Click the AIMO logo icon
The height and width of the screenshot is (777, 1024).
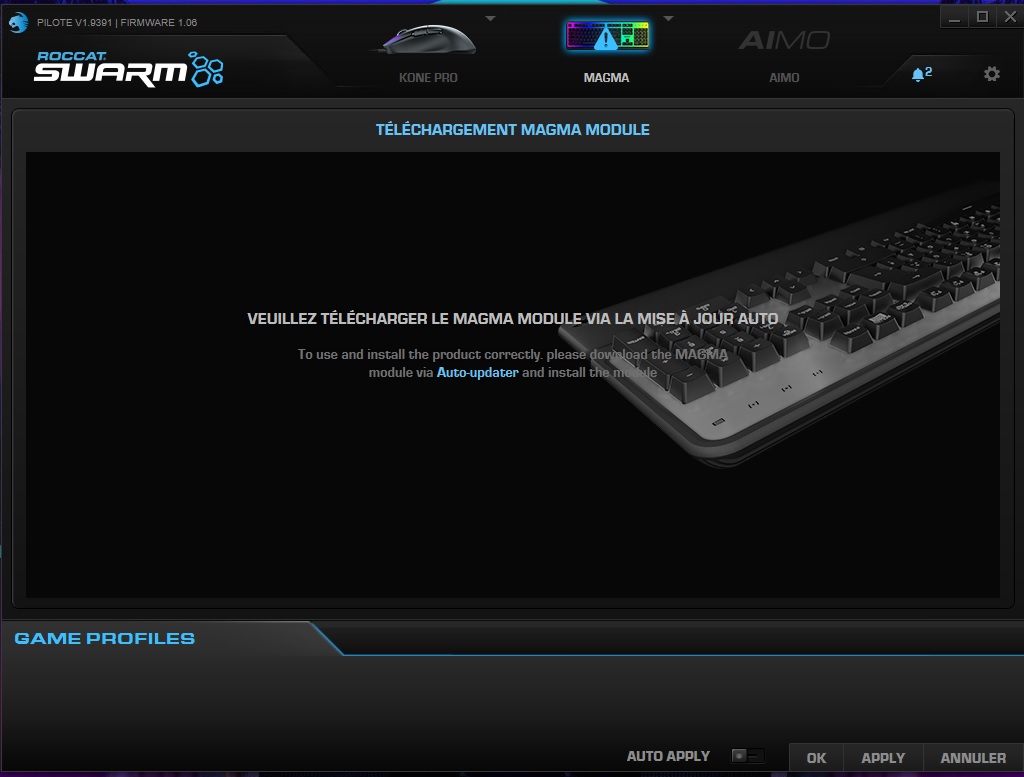(x=784, y=40)
